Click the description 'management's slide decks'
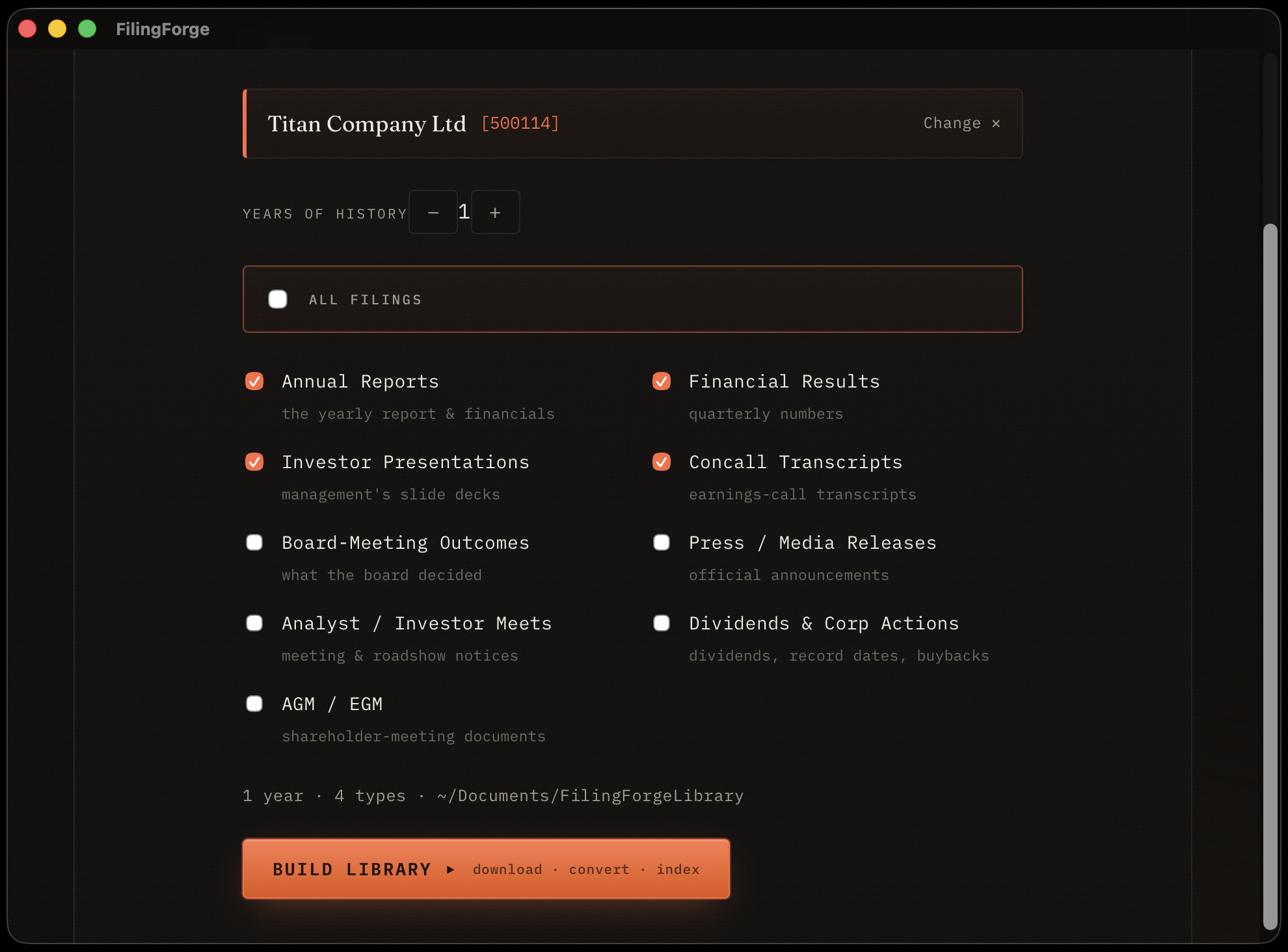The image size is (1288, 952). [391, 494]
